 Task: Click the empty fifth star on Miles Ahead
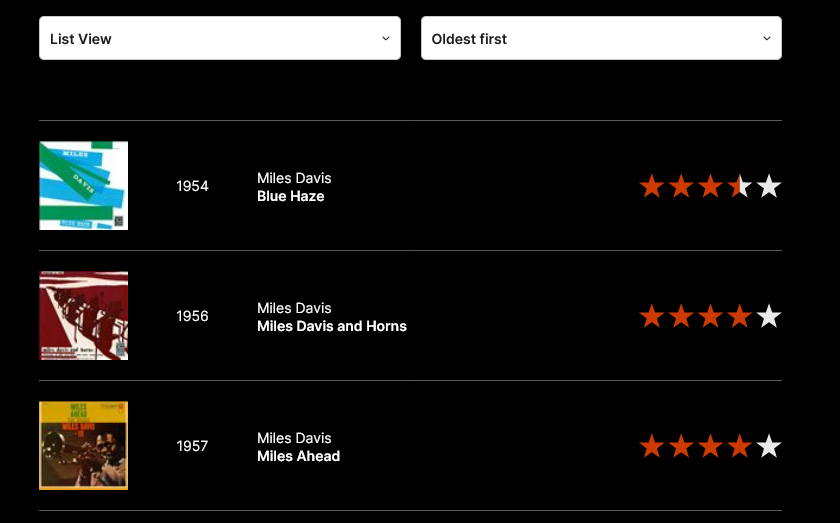769,446
